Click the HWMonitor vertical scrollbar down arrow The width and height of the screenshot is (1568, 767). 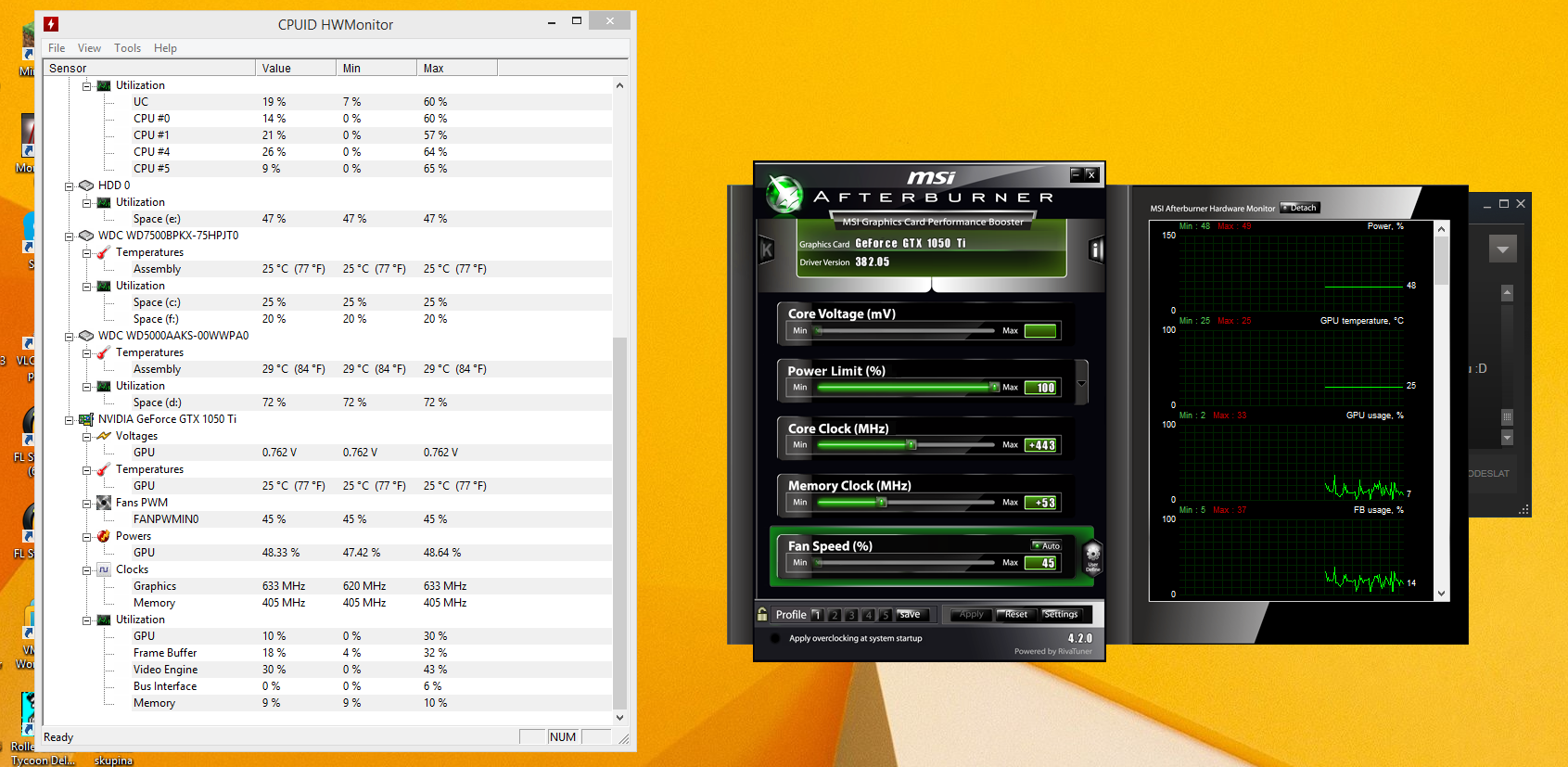coord(620,717)
